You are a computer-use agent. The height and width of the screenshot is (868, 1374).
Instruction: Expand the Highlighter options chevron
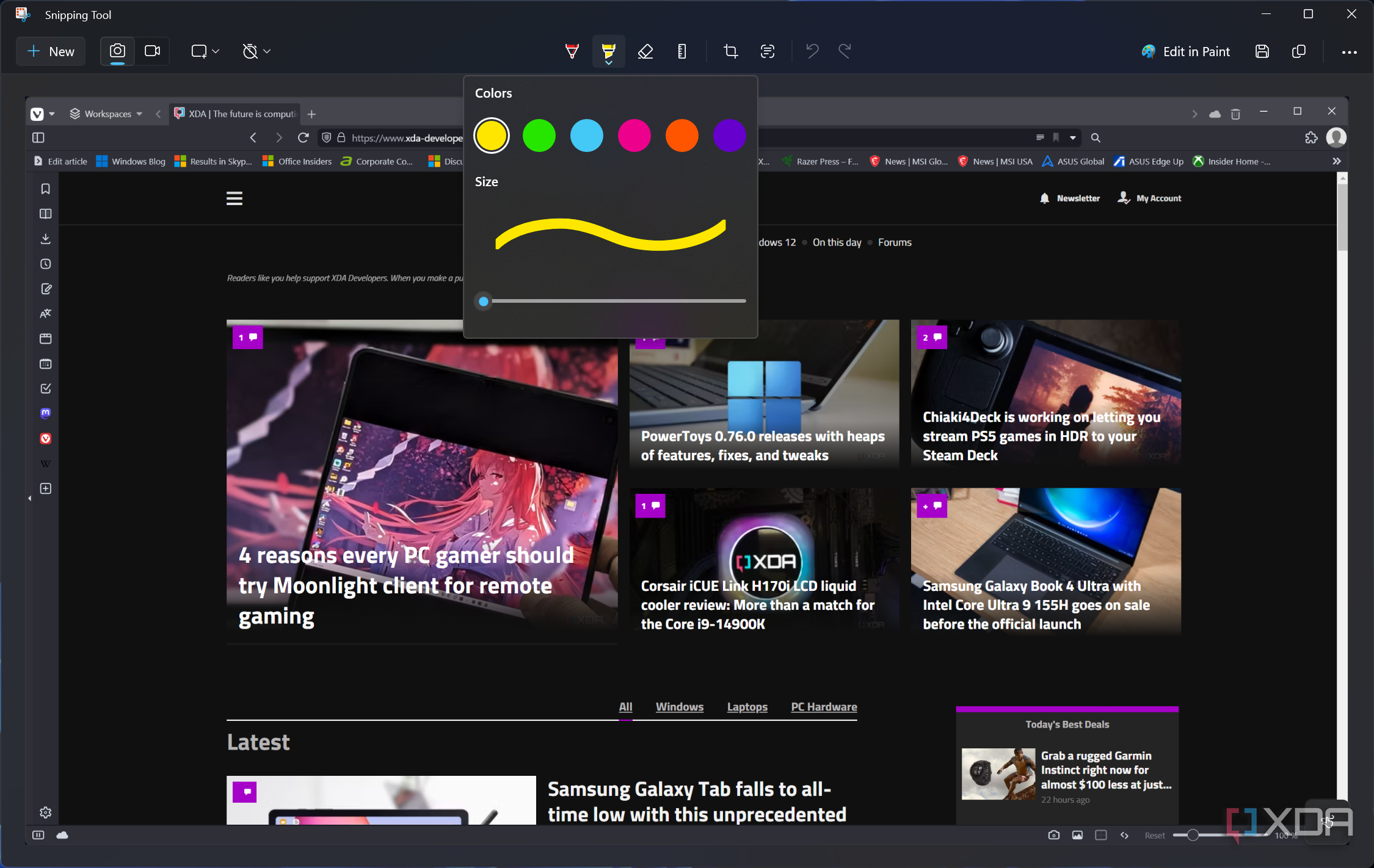(x=609, y=63)
